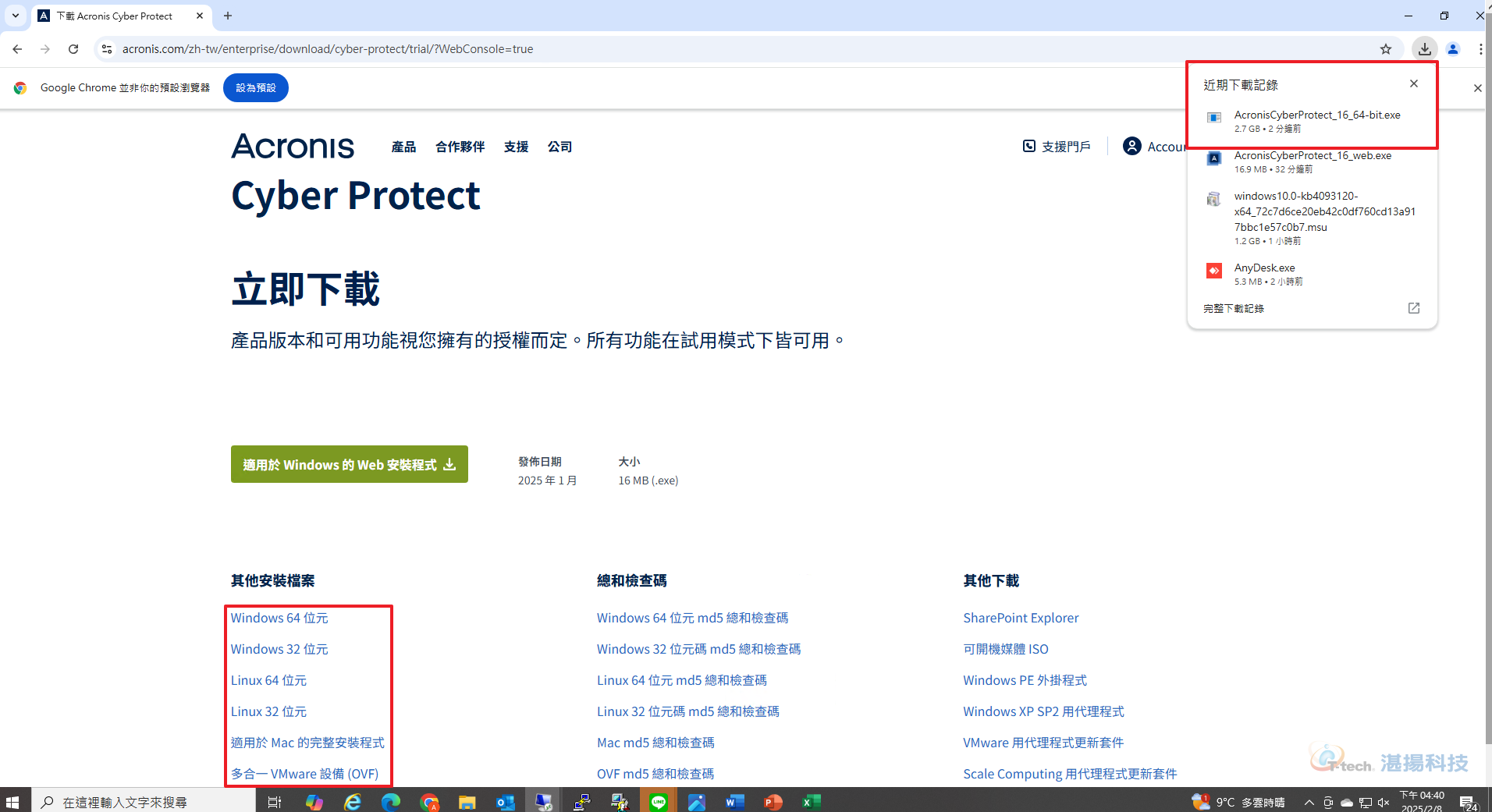The image size is (1492, 812).
Task: Toggle the Chrome downloads toolbar icon
Action: [x=1425, y=49]
